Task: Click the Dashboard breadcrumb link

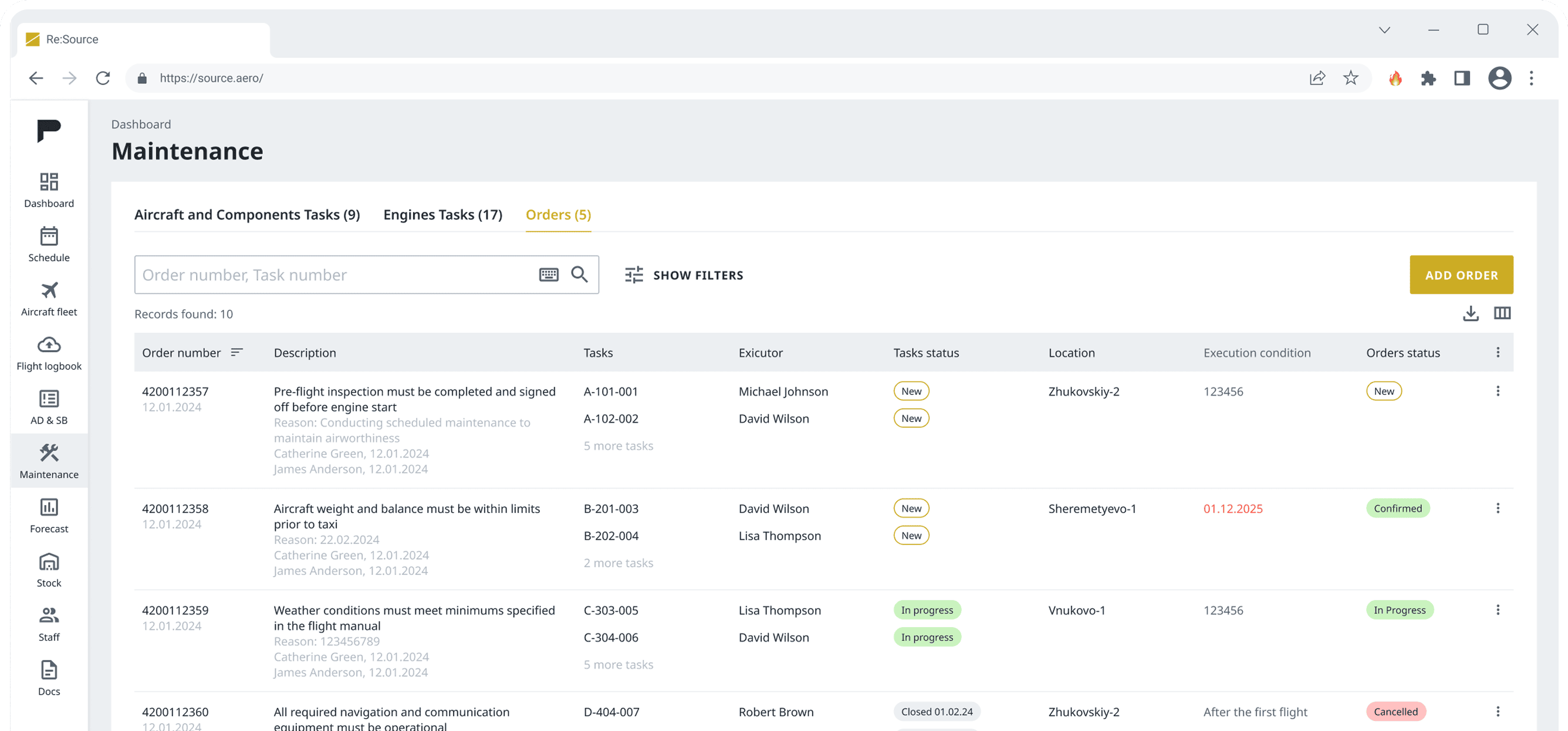Action: (141, 124)
